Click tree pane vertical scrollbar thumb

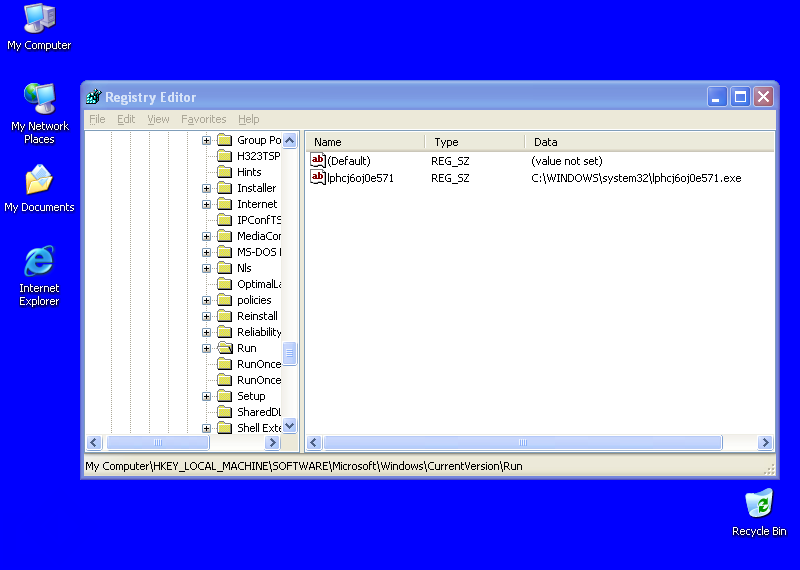[290, 353]
